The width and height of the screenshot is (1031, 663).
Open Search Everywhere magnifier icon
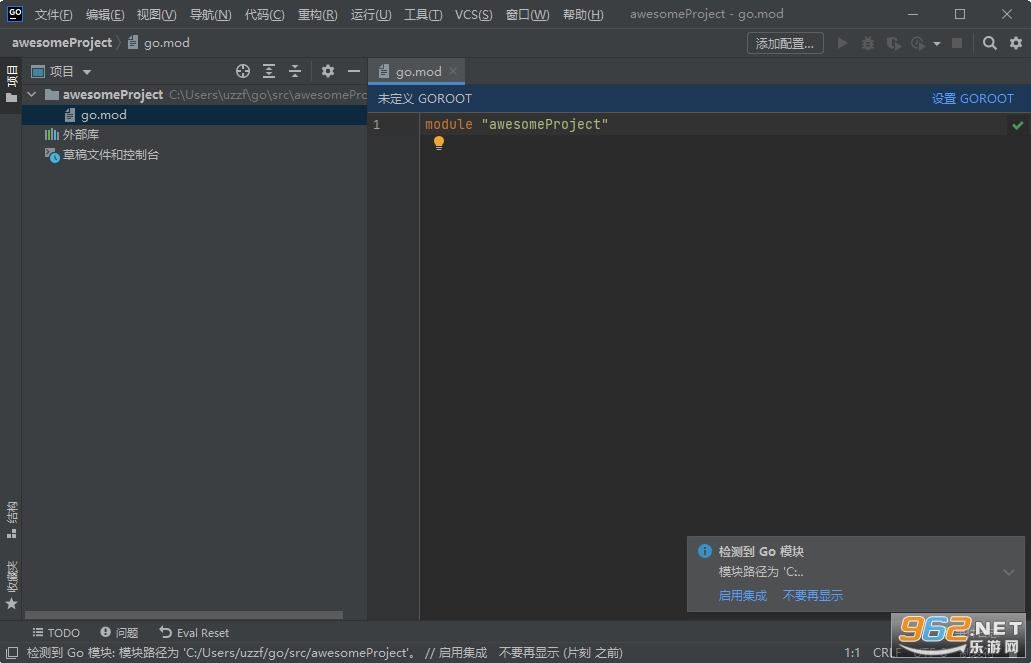(990, 43)
